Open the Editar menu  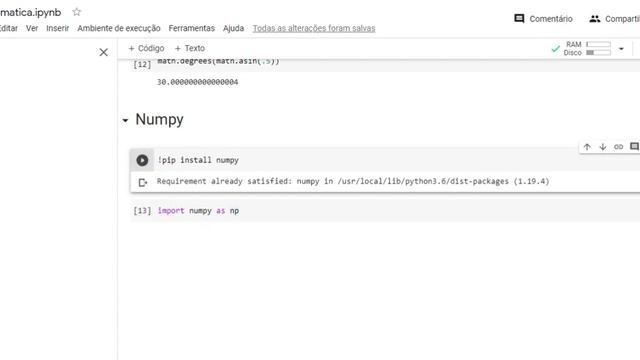click(x=9, y=28)
